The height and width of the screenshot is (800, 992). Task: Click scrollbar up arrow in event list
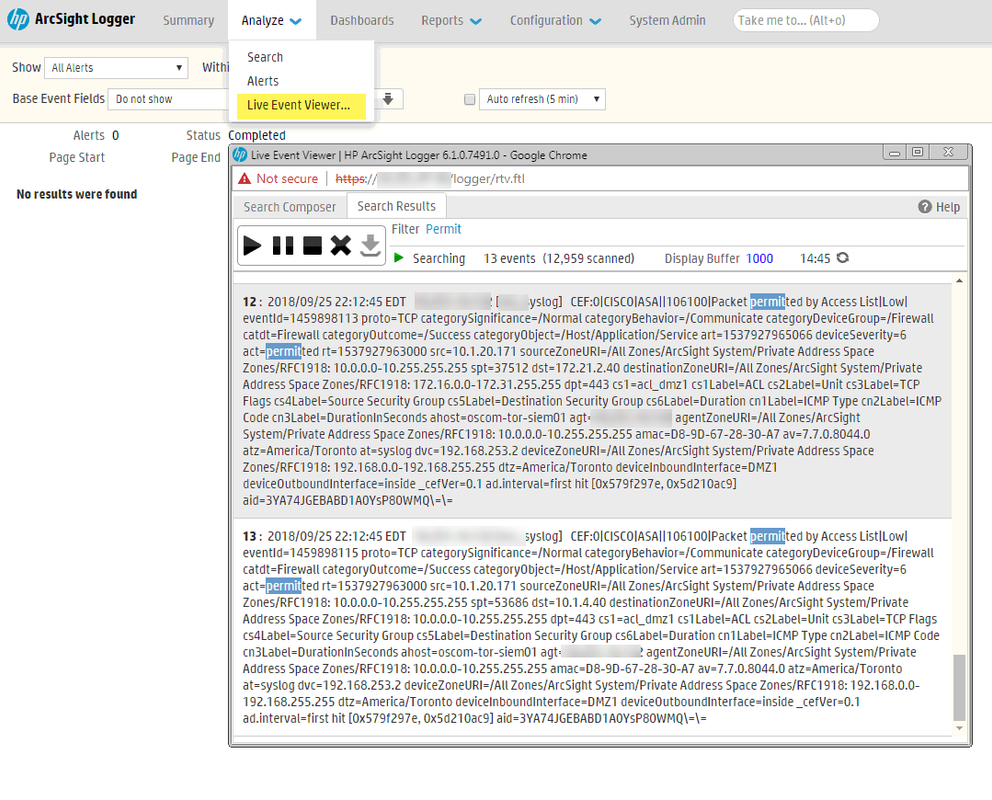coord(959,280)
